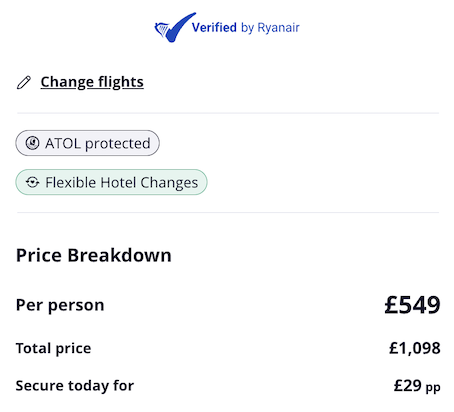Click the word Ryanair in the badge

click(278, 28)
